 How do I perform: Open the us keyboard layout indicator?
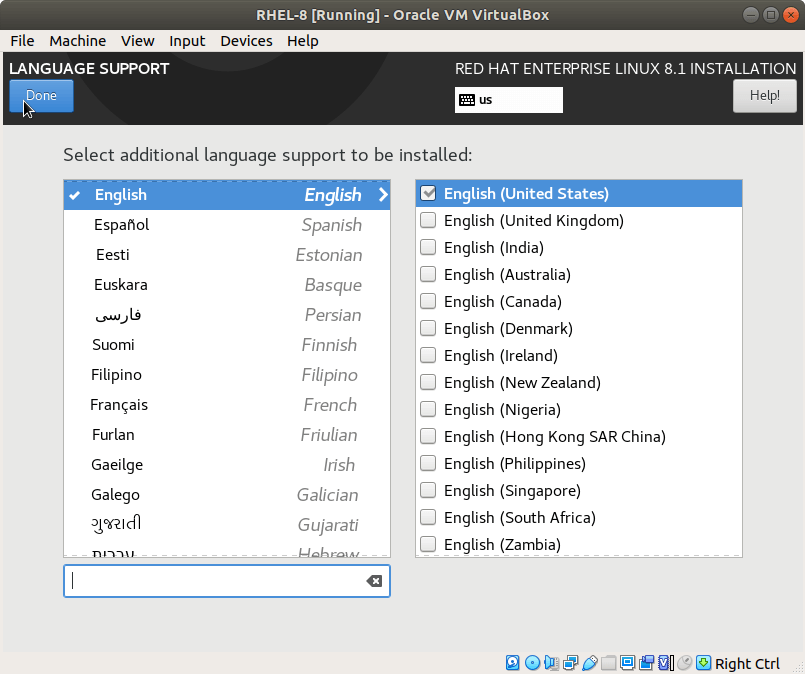508,100
